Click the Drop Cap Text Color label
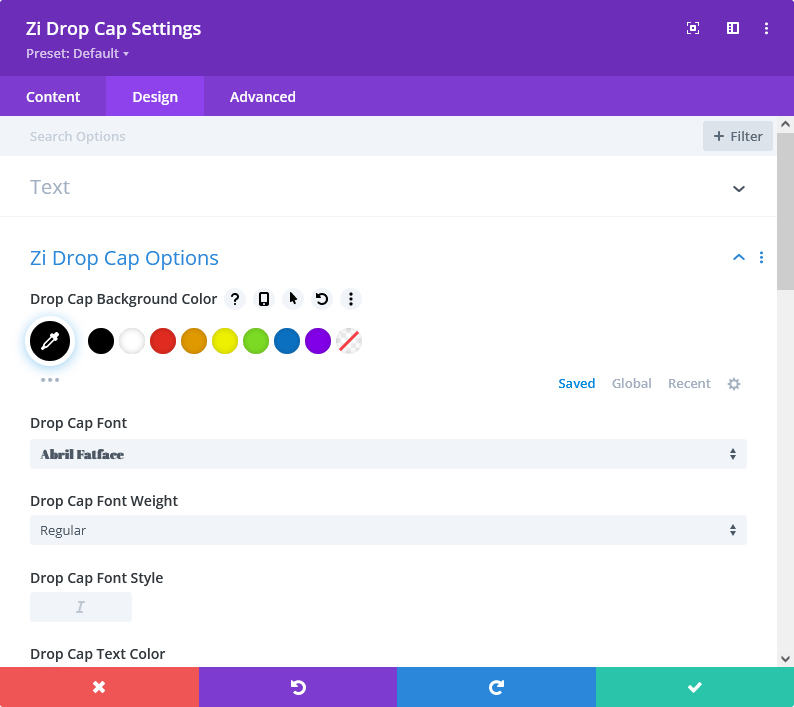Viewport: 794px width, 707px height. (98, 654)
